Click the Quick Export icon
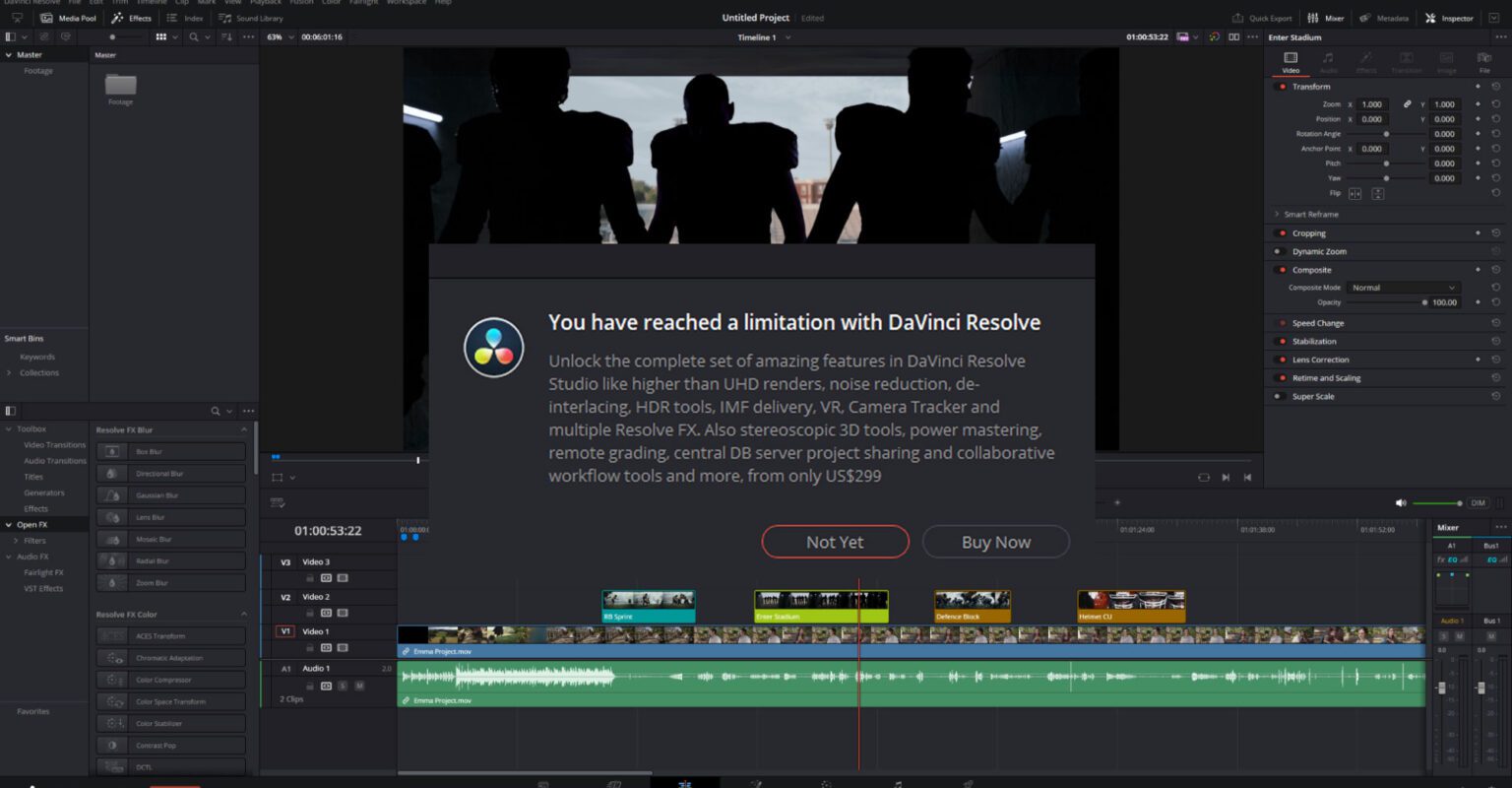The image size is (1512, 788). [x=1237, y=18]
